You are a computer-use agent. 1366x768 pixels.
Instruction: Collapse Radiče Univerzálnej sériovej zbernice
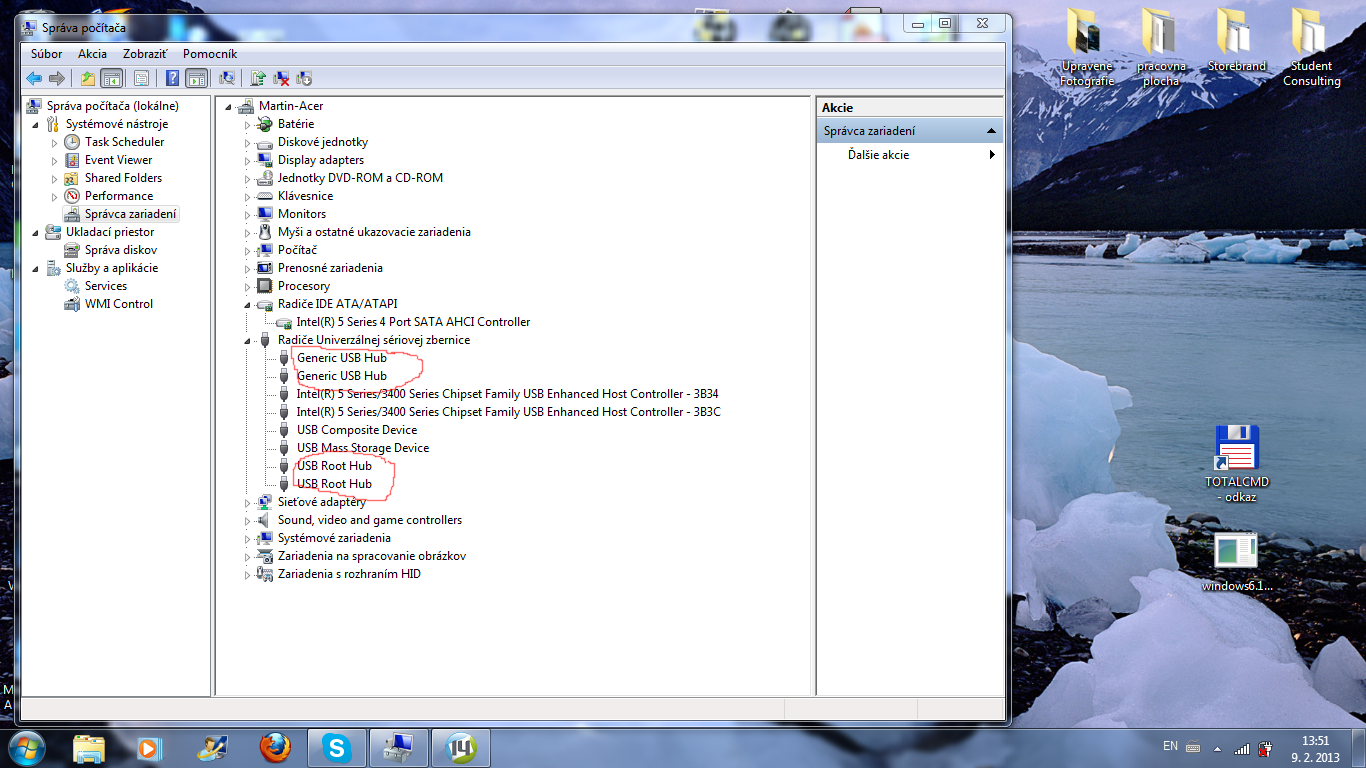(248, 340)
